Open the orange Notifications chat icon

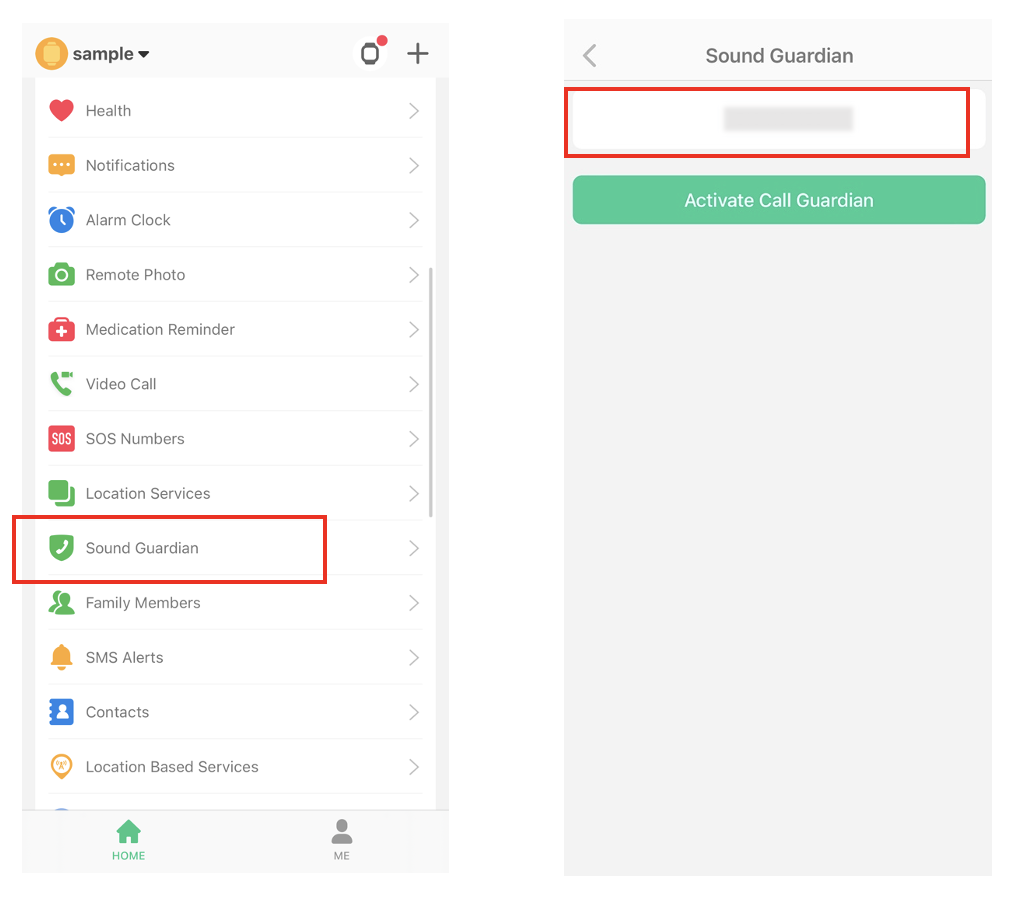pos(62,165)
